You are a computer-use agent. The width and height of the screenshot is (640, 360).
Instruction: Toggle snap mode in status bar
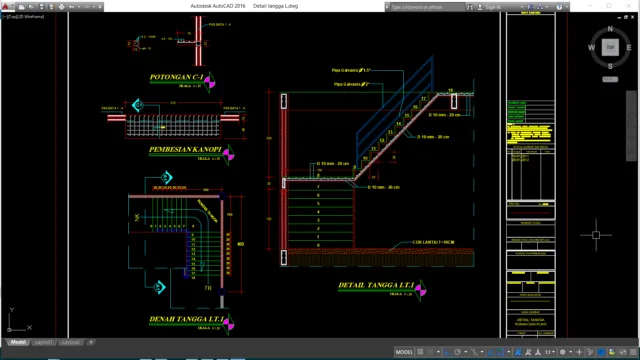[x=430, y=352]
